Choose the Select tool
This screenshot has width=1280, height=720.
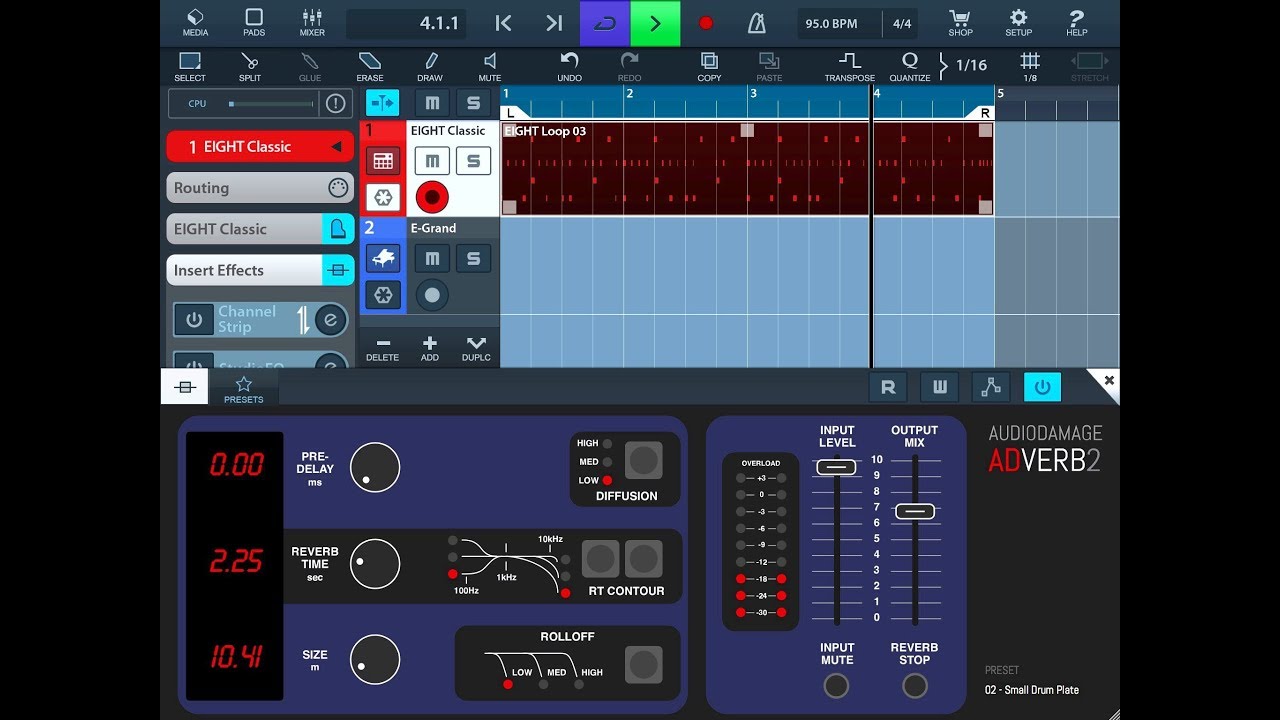pos(190,67)
